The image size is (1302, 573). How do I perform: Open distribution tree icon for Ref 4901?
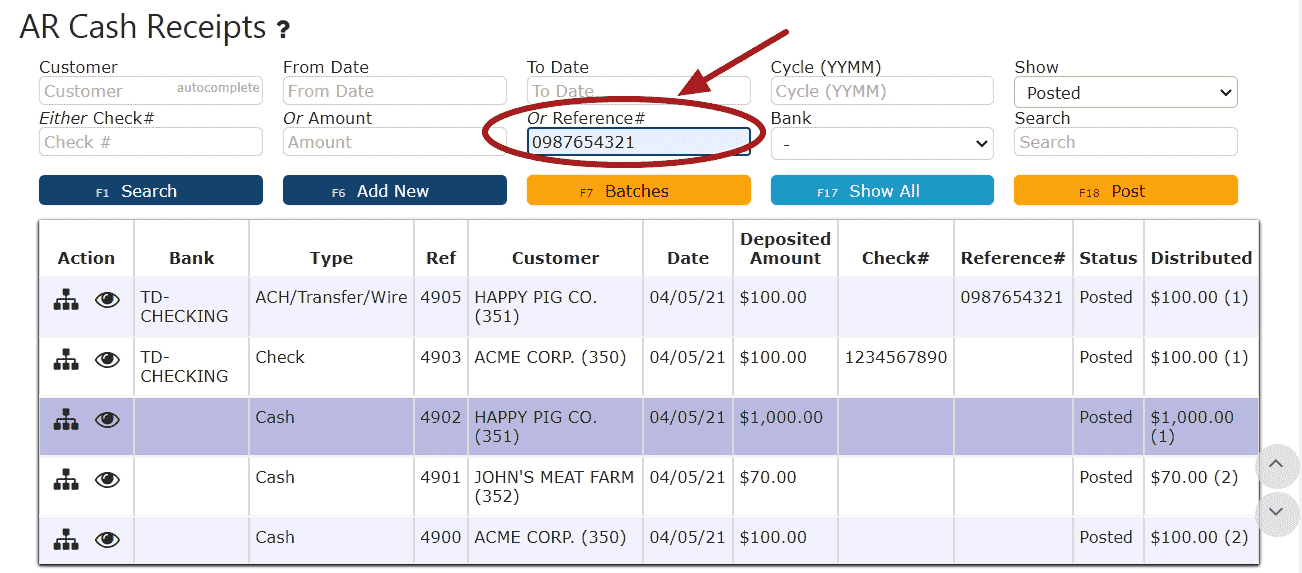66,480
